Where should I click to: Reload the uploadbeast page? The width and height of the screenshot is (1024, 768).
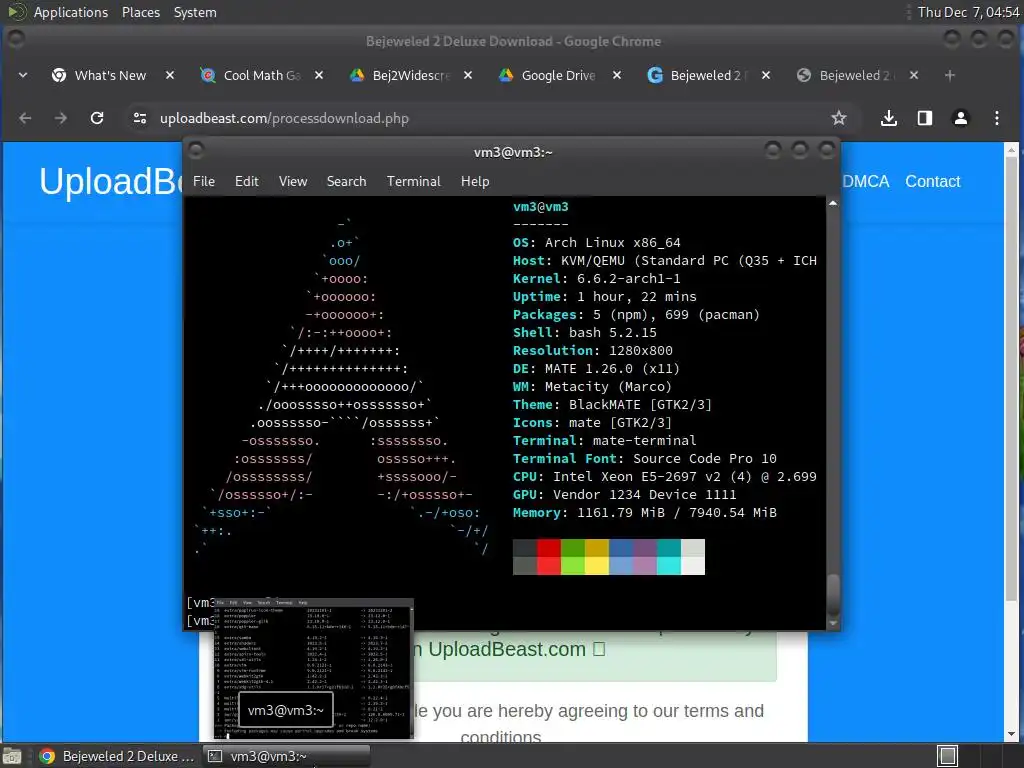(97, 118)
